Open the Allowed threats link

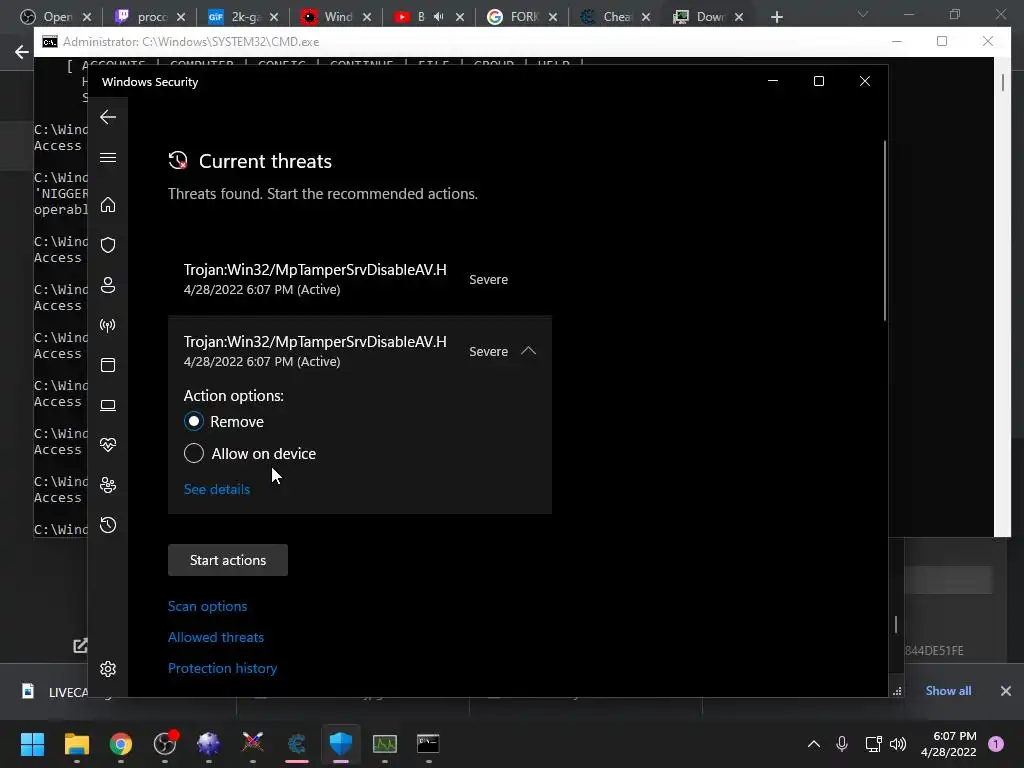tap(216, 637)
